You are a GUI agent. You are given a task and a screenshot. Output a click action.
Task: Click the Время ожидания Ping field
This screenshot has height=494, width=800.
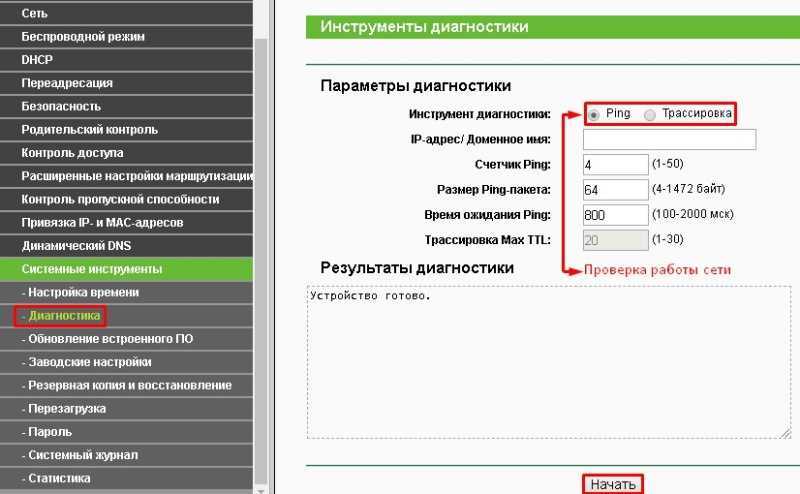pyautogui.click(x=616, y=215)
